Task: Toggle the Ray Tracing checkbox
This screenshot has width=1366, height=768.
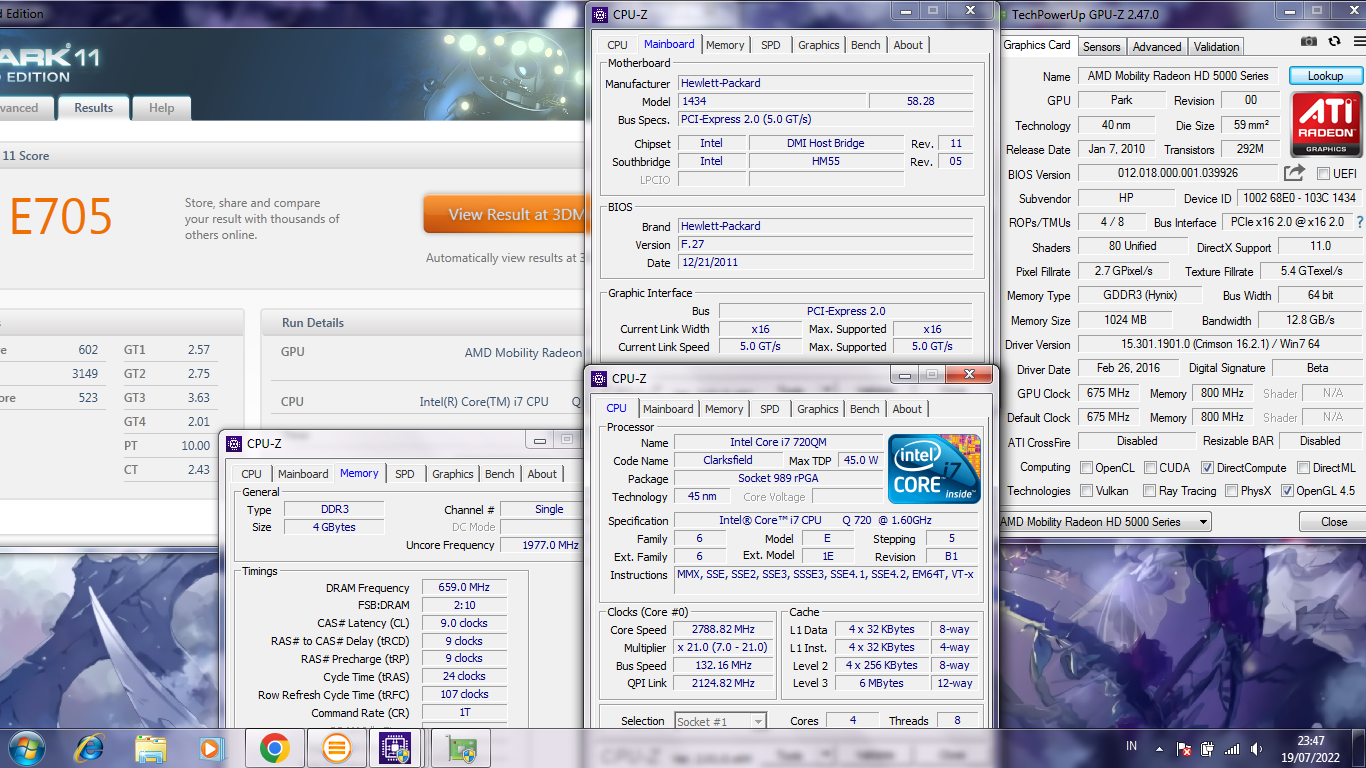Action: click(x=1150, y=491)
